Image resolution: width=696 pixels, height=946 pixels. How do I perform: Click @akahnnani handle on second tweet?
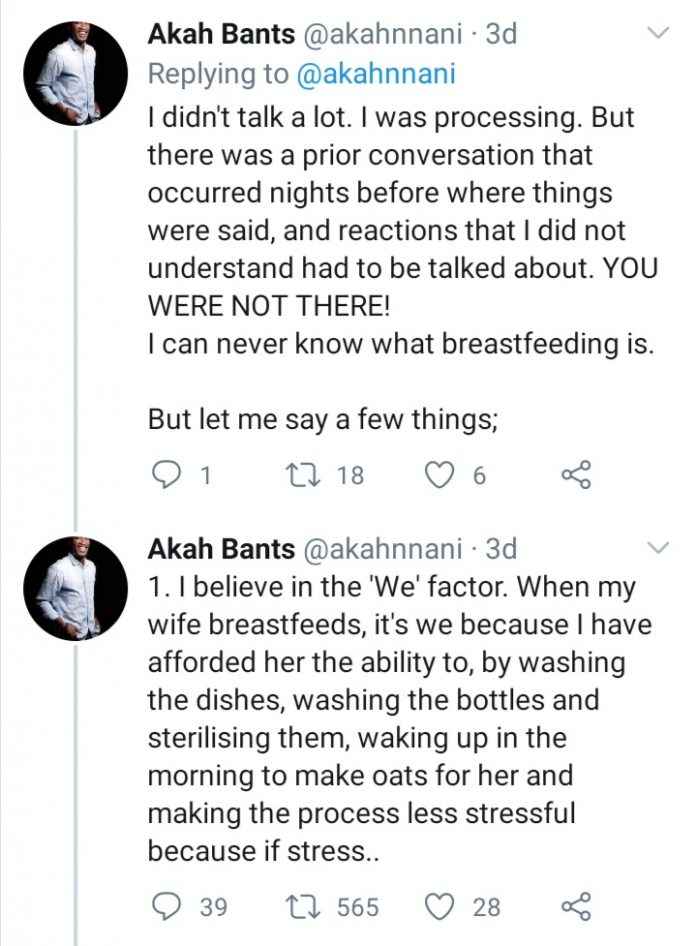click(381, 548)
